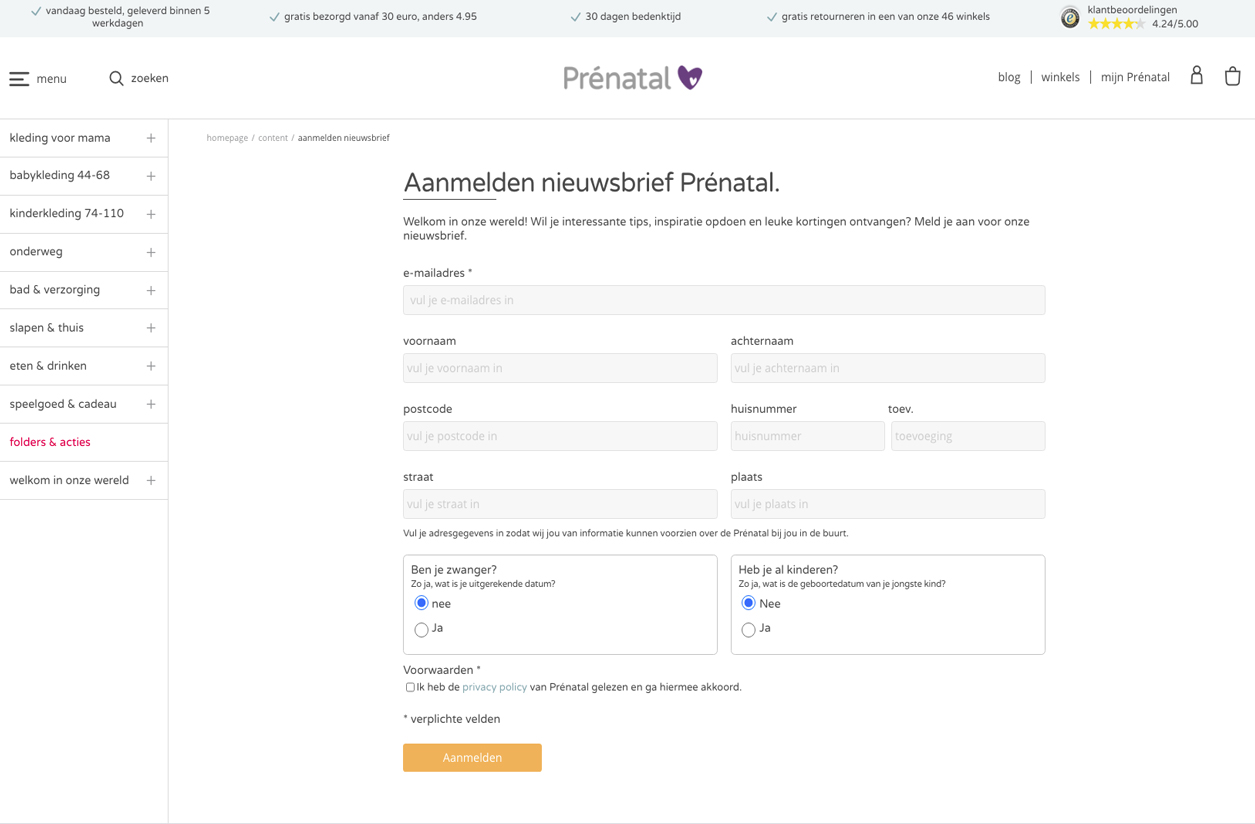Open the user account icon
1255x824 pixels.
pos(1196,76)
